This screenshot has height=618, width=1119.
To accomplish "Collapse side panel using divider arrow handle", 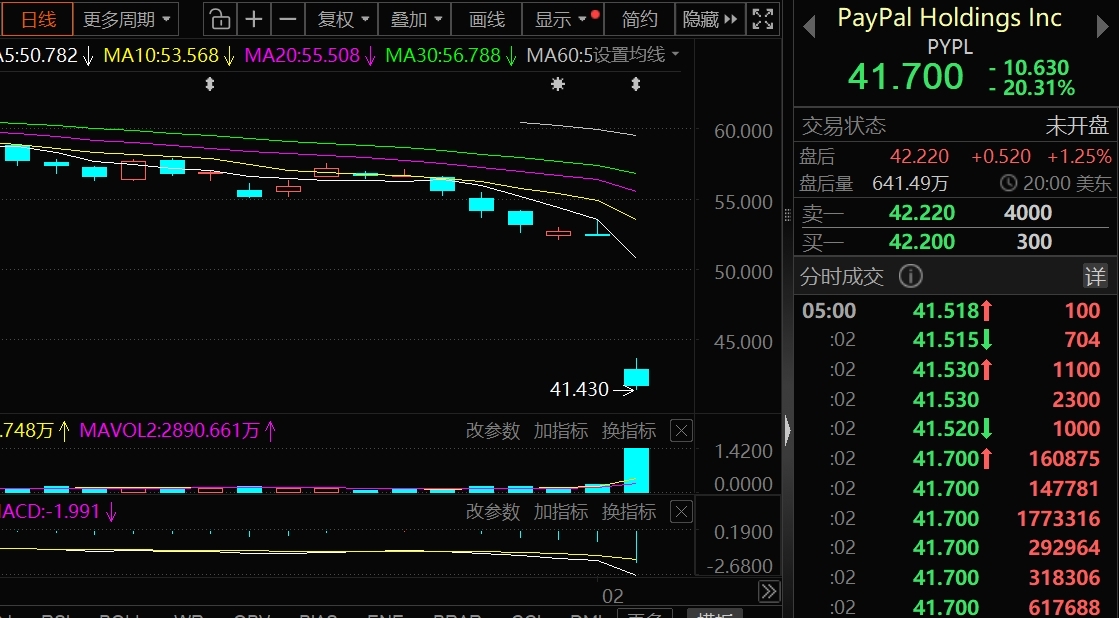I will (x=787, y=430).
